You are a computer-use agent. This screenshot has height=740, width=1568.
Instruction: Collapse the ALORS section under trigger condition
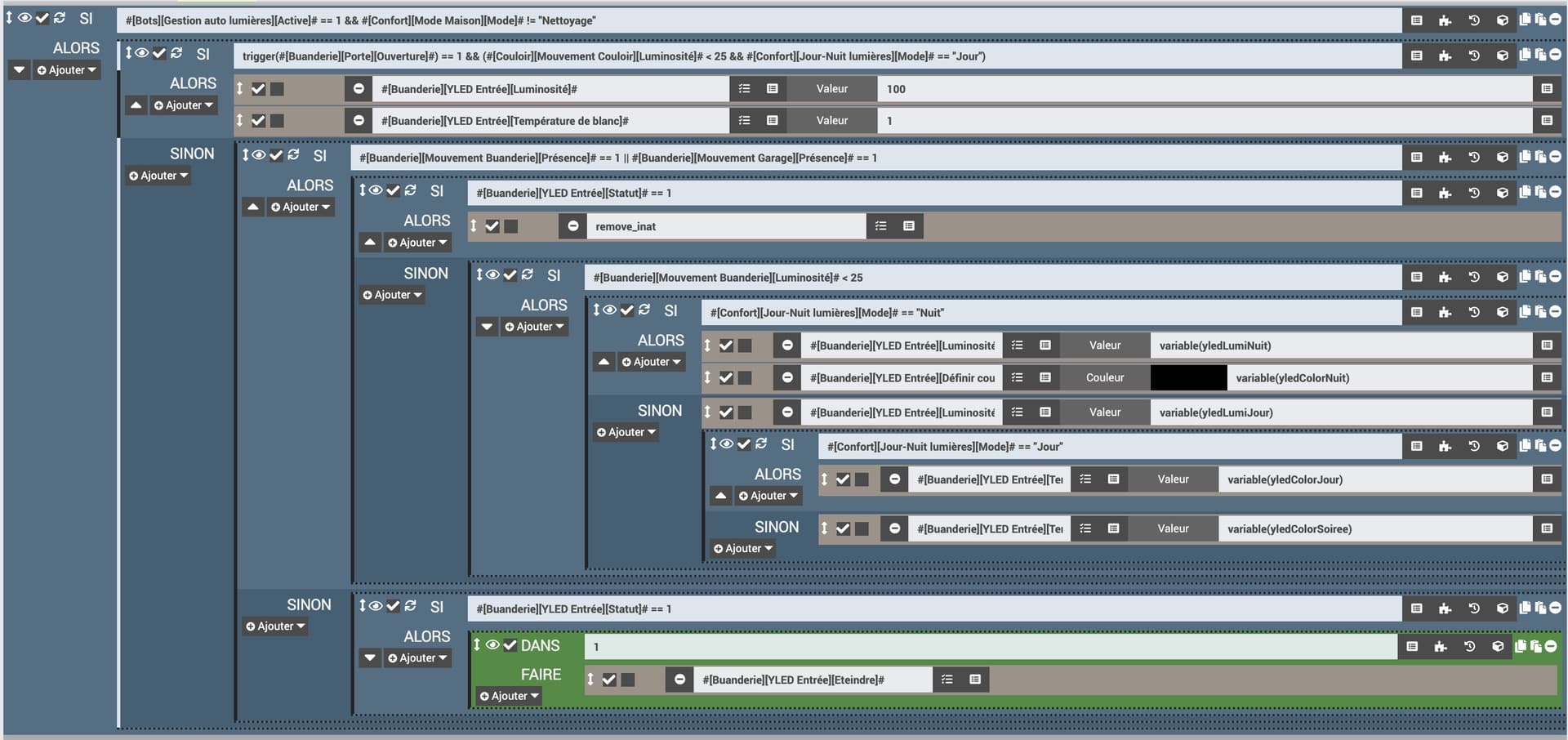pos(136,105)
